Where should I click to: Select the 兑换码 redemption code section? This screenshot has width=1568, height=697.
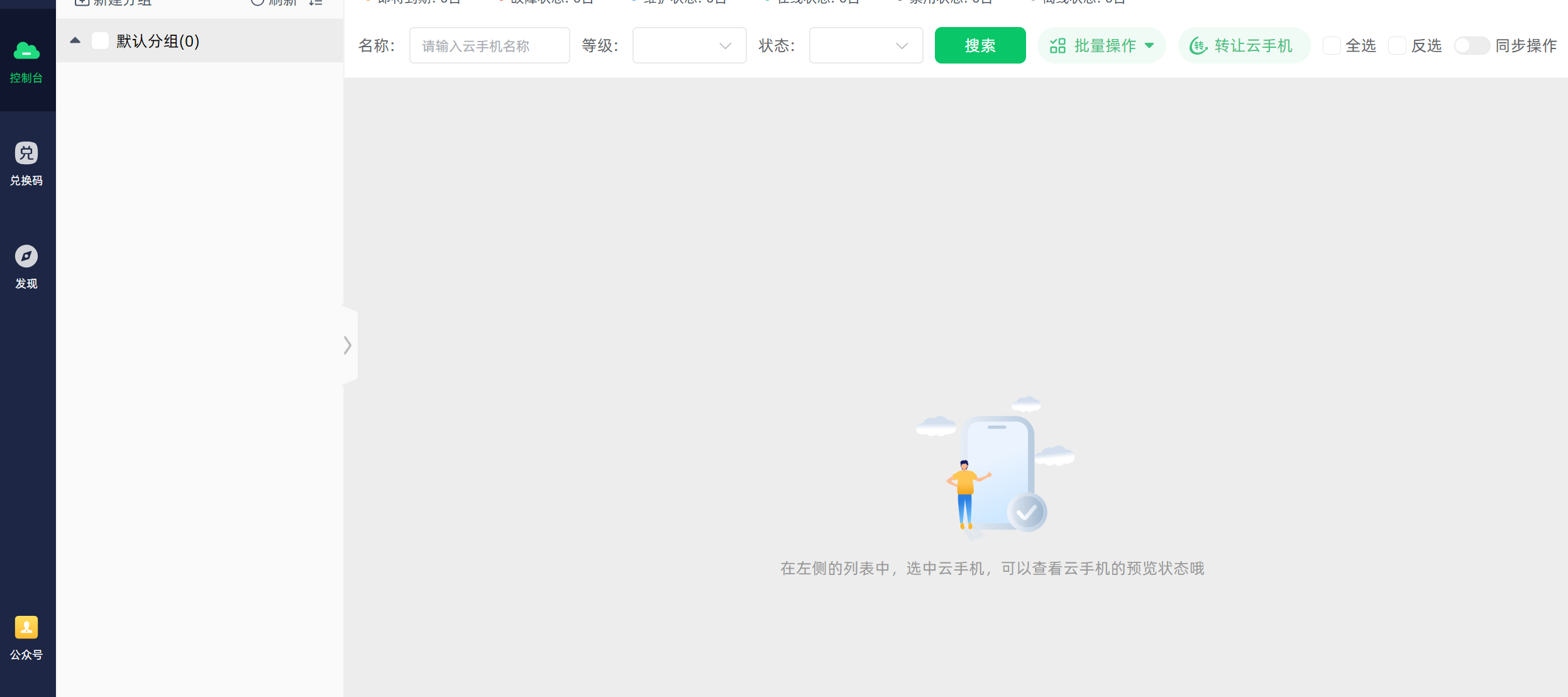(x=27, y=163)
